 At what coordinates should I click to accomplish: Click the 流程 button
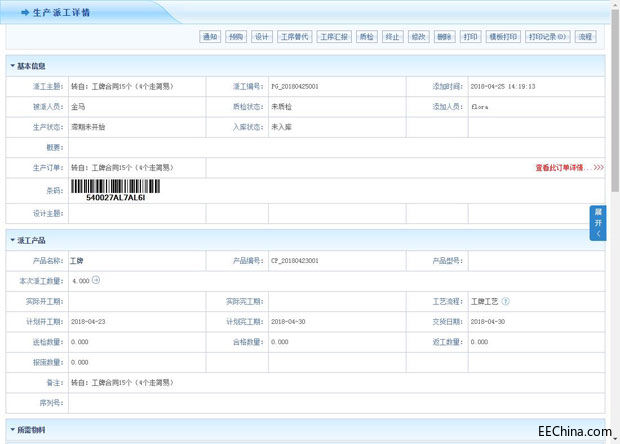coord(585,37)
